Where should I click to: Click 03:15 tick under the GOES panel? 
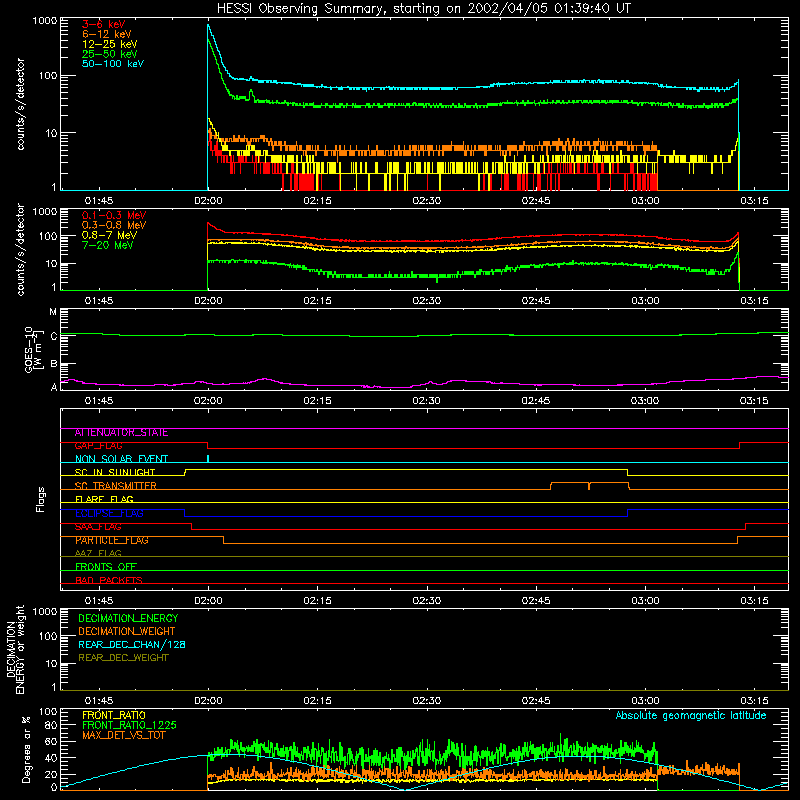click(754, 401)
